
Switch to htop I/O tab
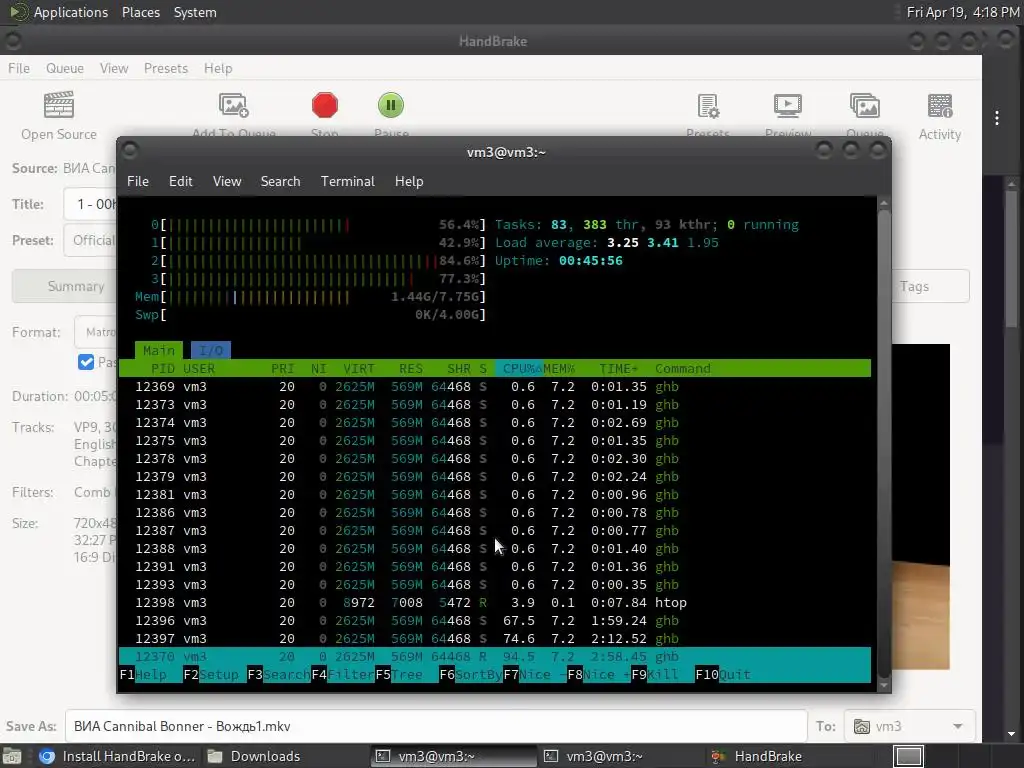(211, 350)
